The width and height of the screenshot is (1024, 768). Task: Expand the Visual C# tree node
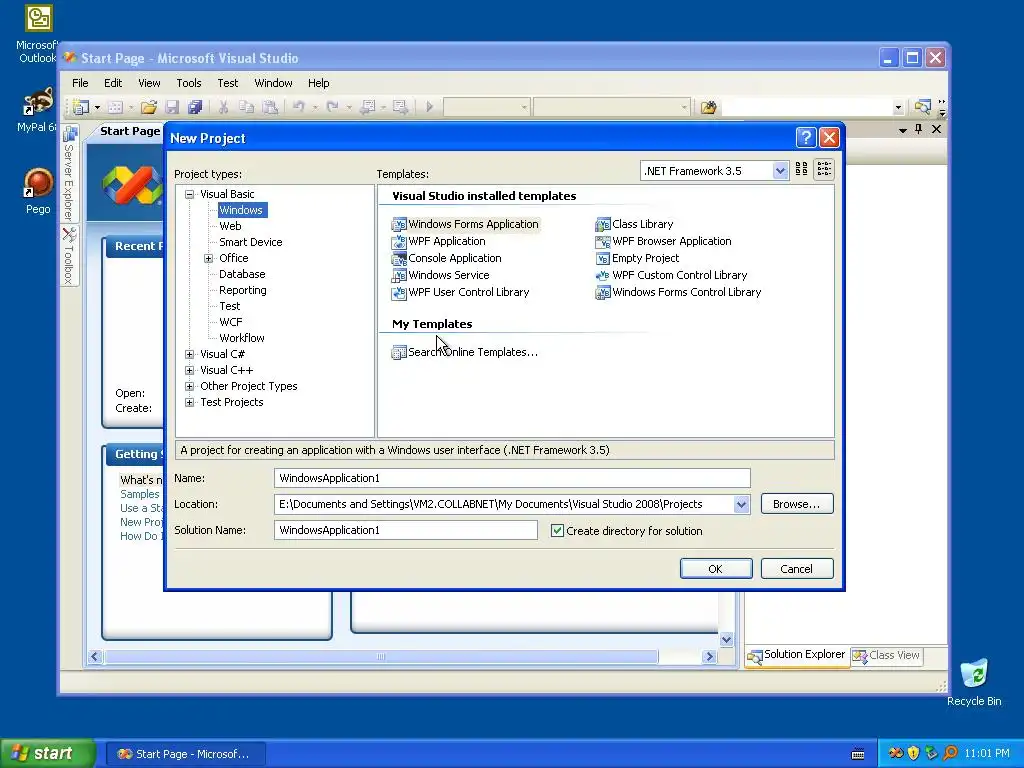pos(189,354)
